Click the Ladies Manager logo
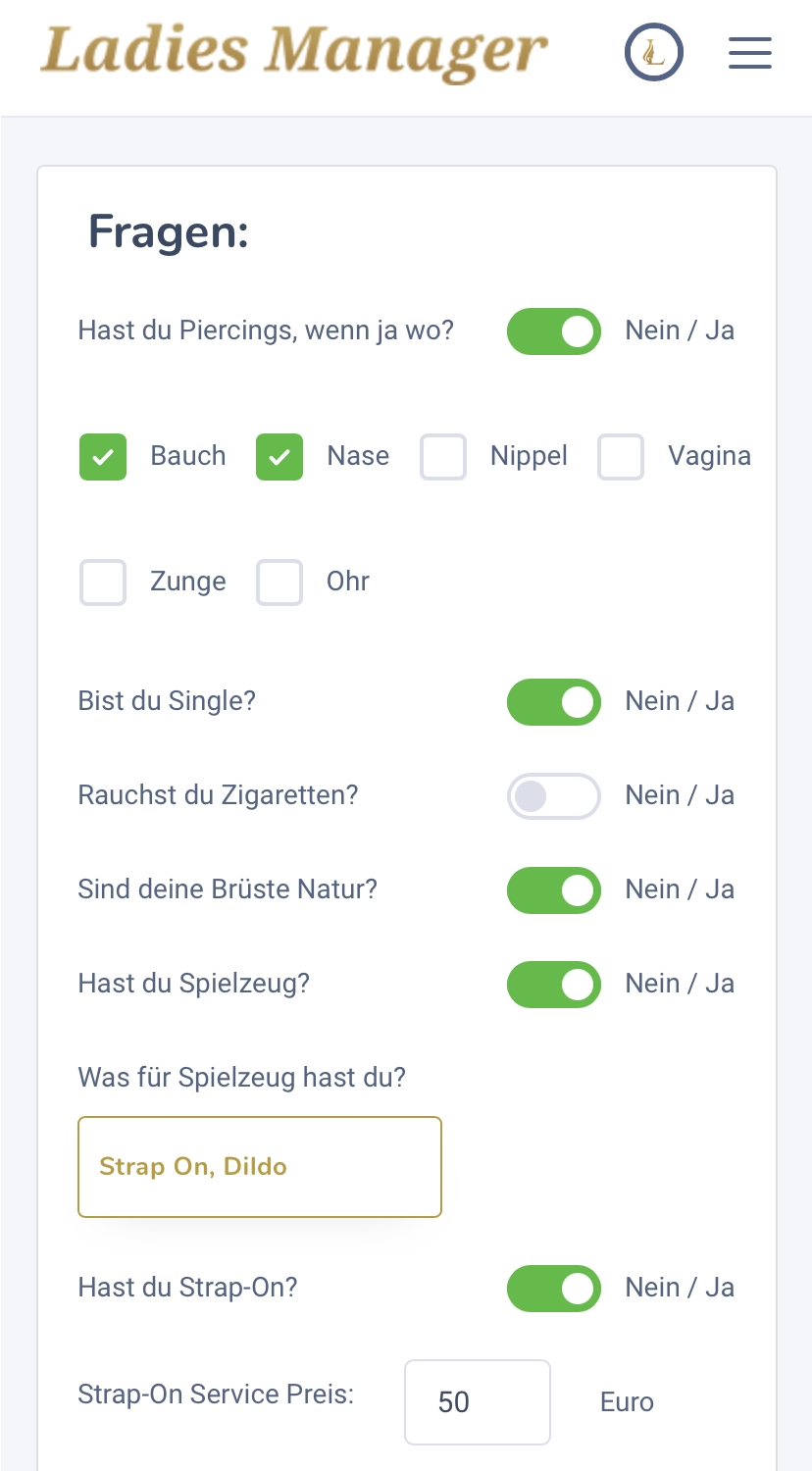Viewport: 812px width, 1471px height. pyautogui.click(x=294, y=53)
